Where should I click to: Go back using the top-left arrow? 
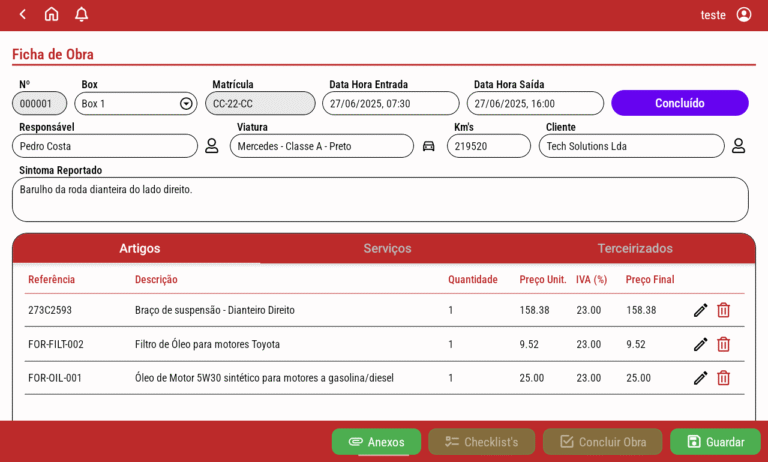pos(22,14)
